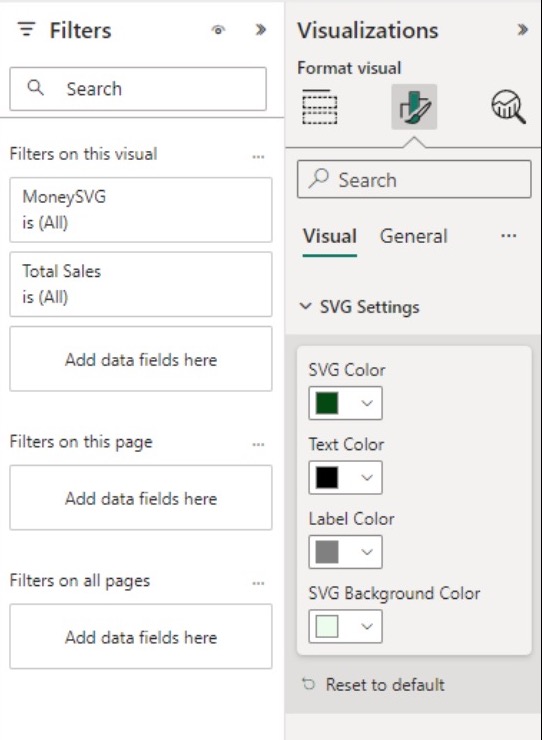This screenshot has height=740, width=542.
Task: Click the gray Label Color swatch
Action: (x=327, y=552)
